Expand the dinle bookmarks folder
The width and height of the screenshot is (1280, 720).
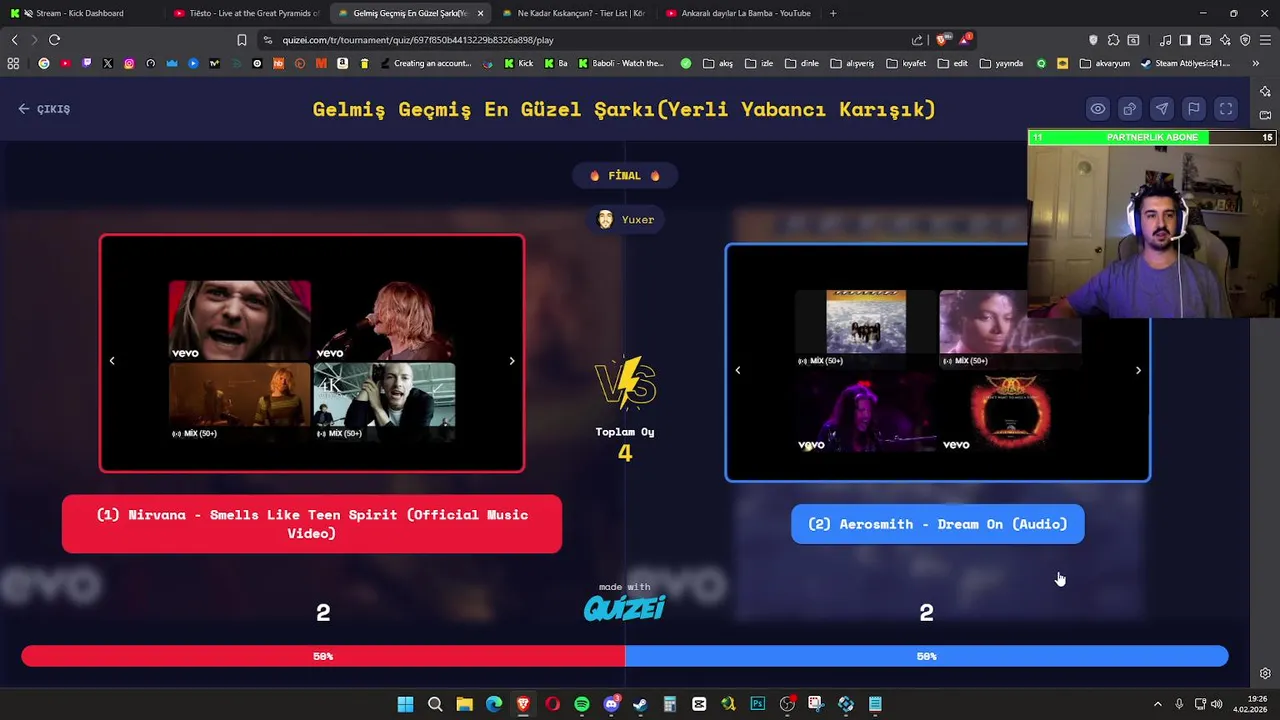(802, 63)
